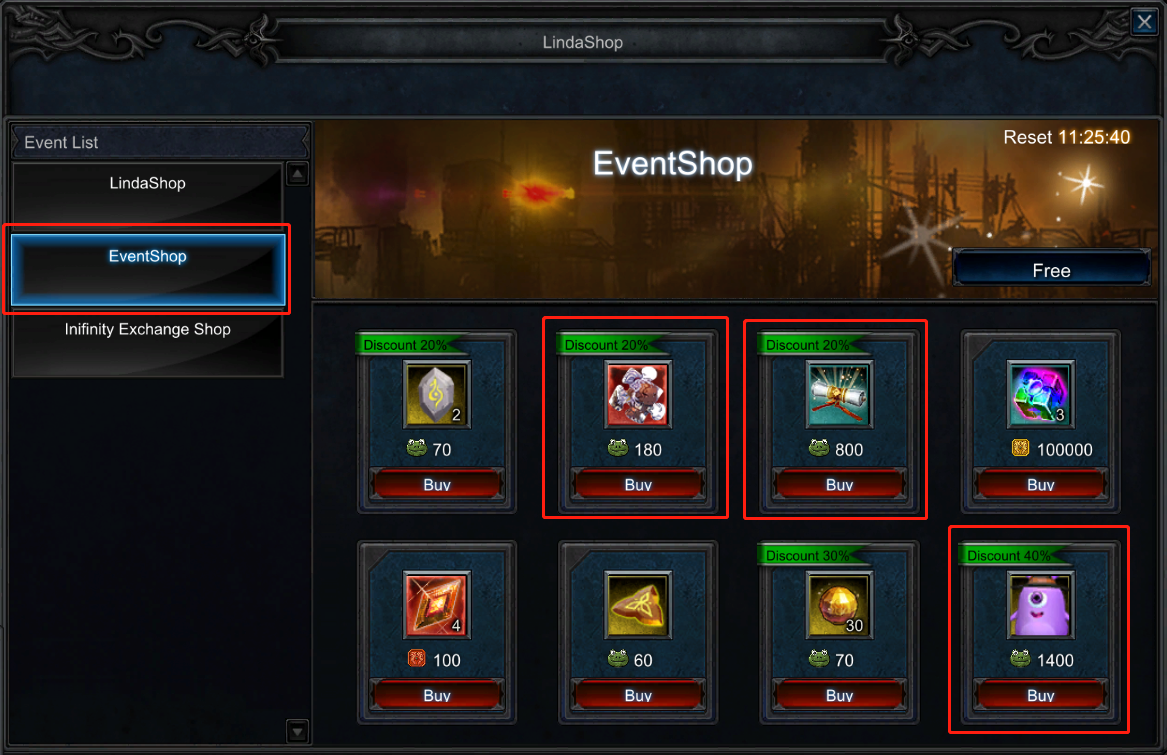Click the golden orb item icon
The width and height of the screenshot is (1167, 755).
839,605
